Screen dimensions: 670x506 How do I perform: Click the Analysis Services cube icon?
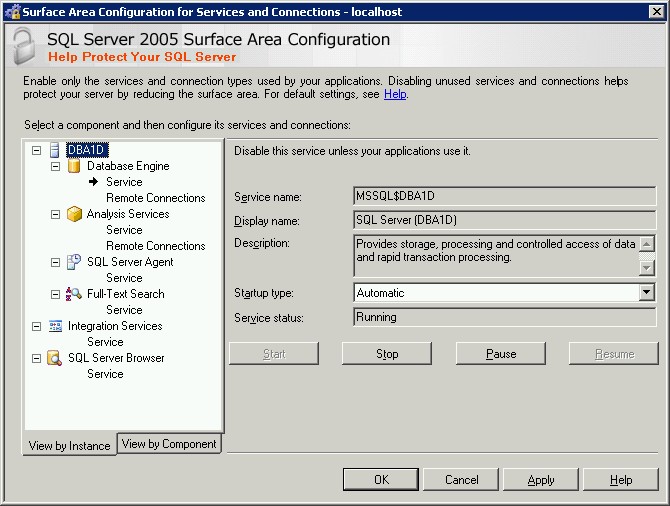point(73,214)
